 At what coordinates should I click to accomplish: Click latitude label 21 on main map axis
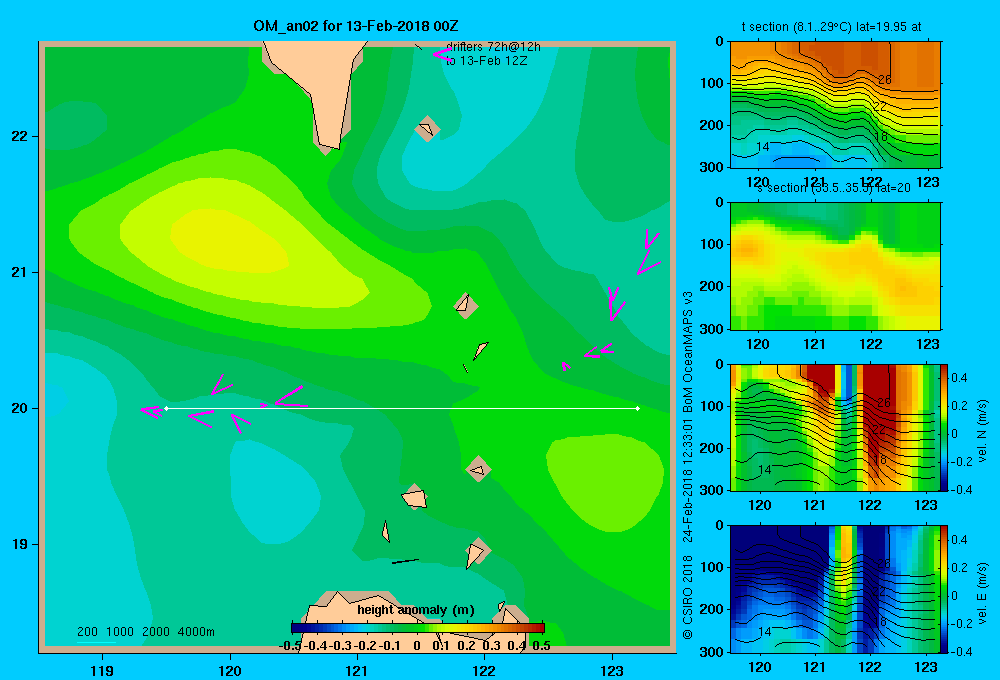point(20,272)
